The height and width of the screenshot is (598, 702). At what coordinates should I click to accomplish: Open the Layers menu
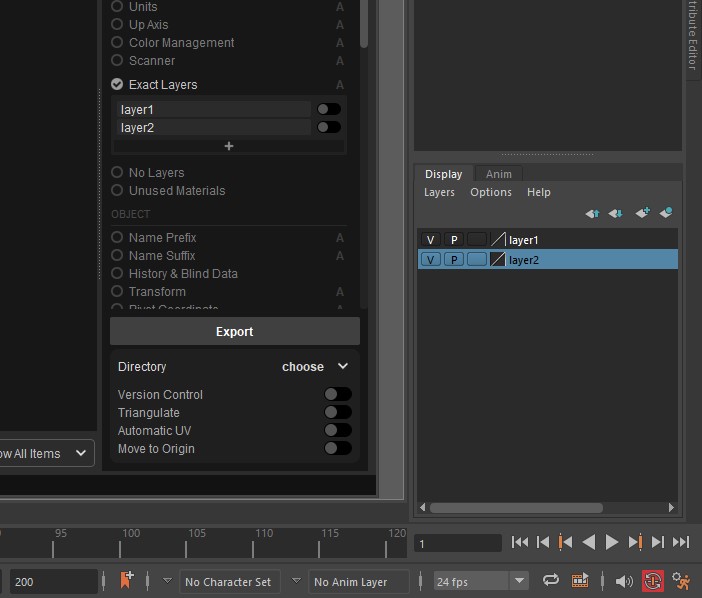(439, 192)
